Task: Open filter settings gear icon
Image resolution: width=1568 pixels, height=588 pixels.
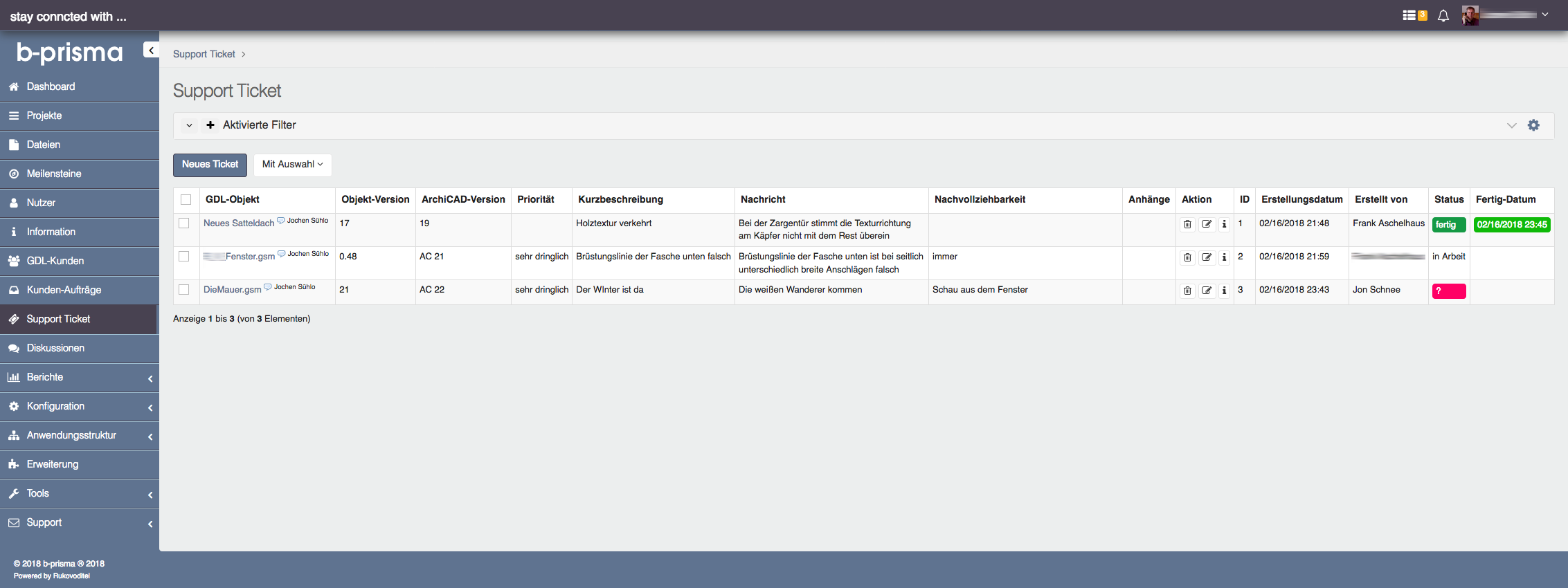Action: click(x=1533, y=125)
